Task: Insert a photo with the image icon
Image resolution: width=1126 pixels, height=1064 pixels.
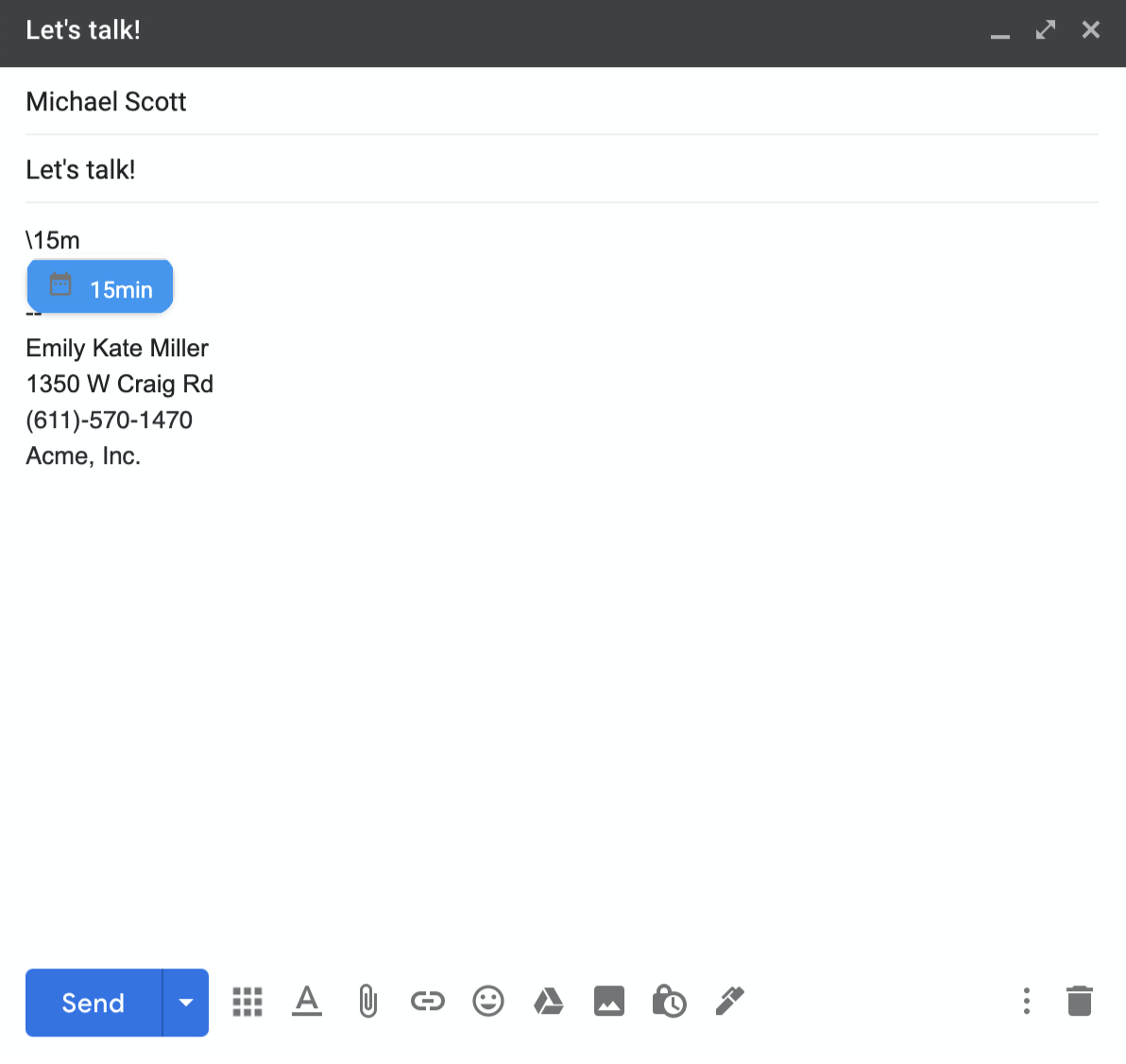Action: [x=609, y=1001]
